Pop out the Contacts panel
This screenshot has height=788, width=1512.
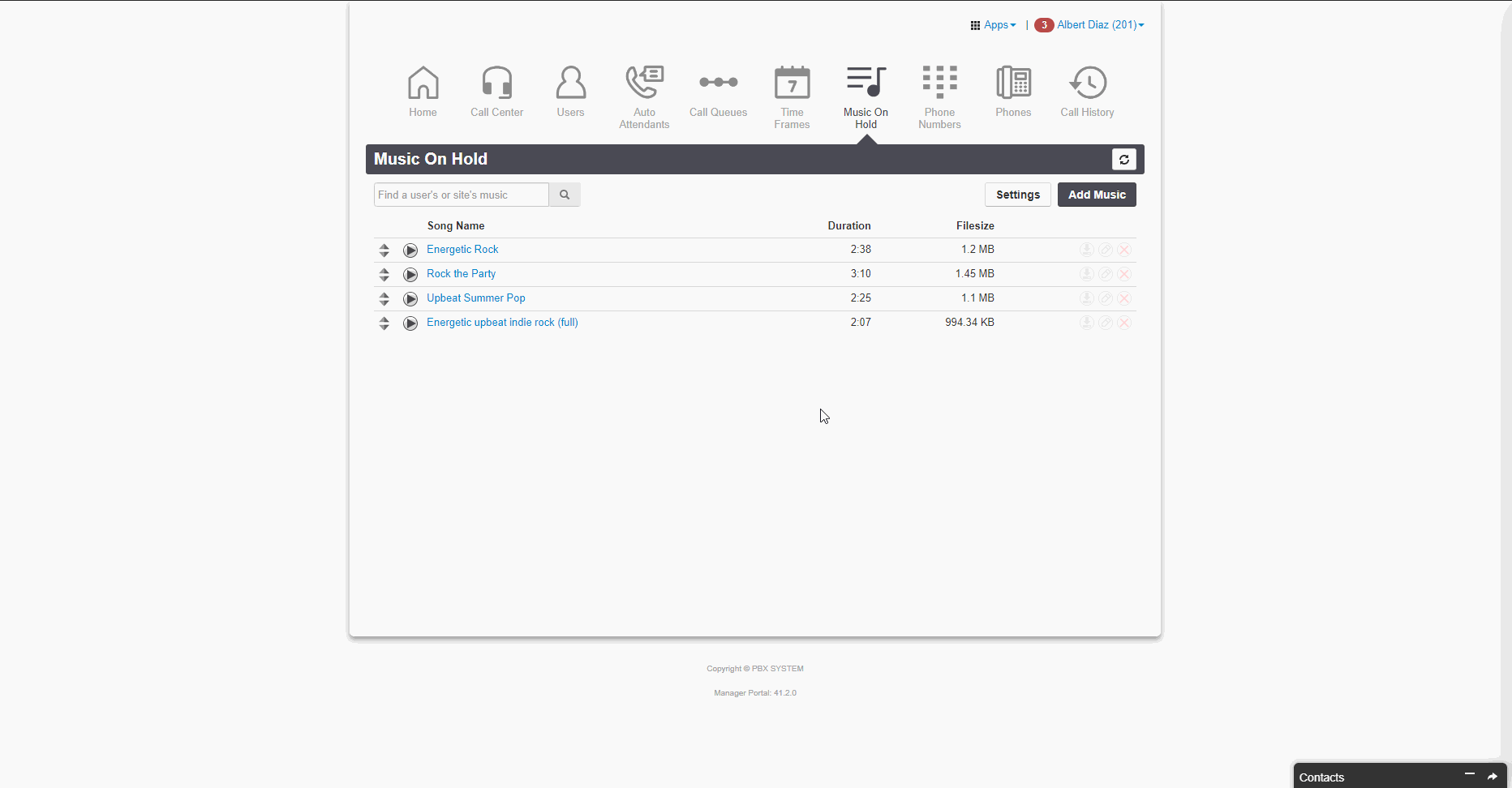tap(1492, 777)
